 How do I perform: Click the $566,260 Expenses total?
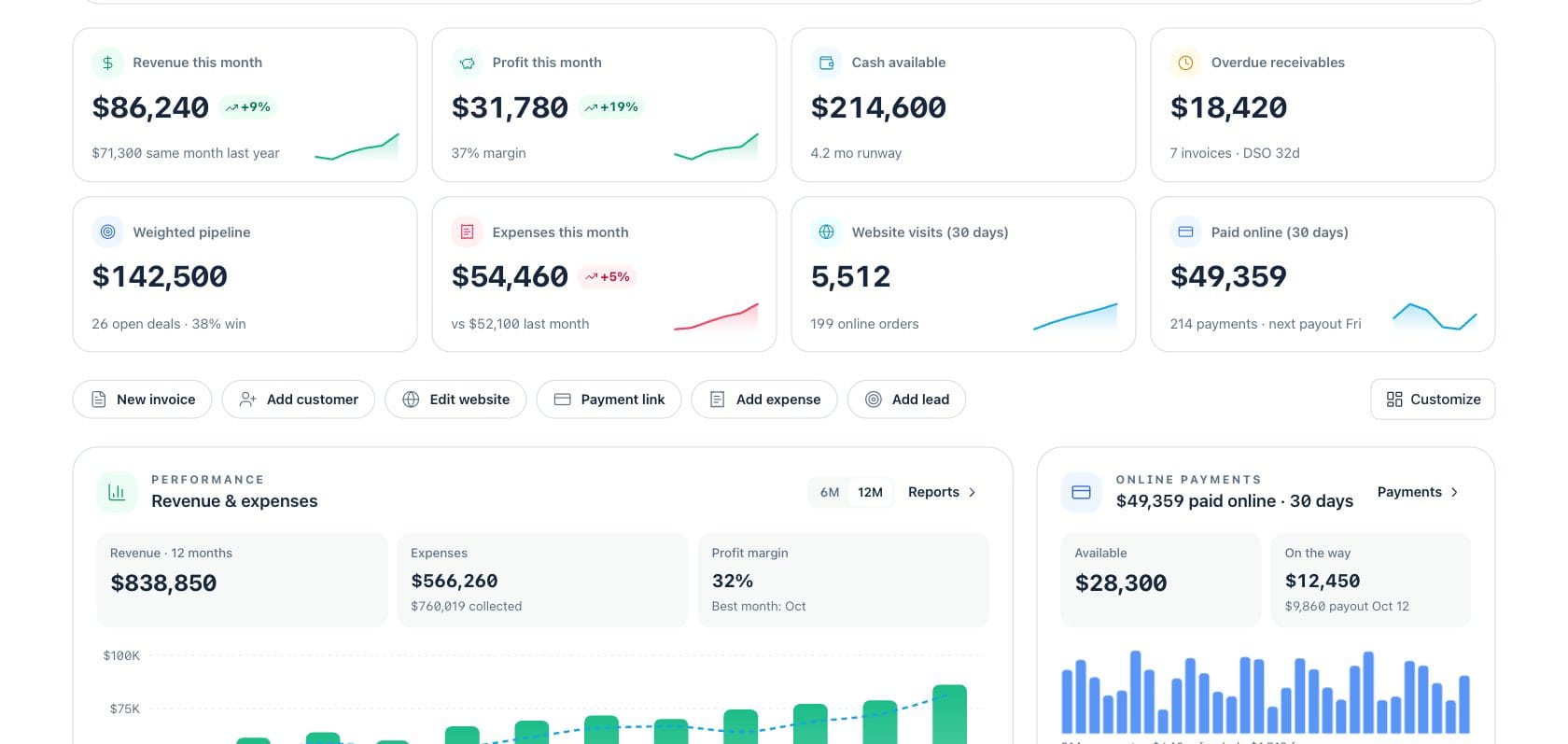coord(455,581)
